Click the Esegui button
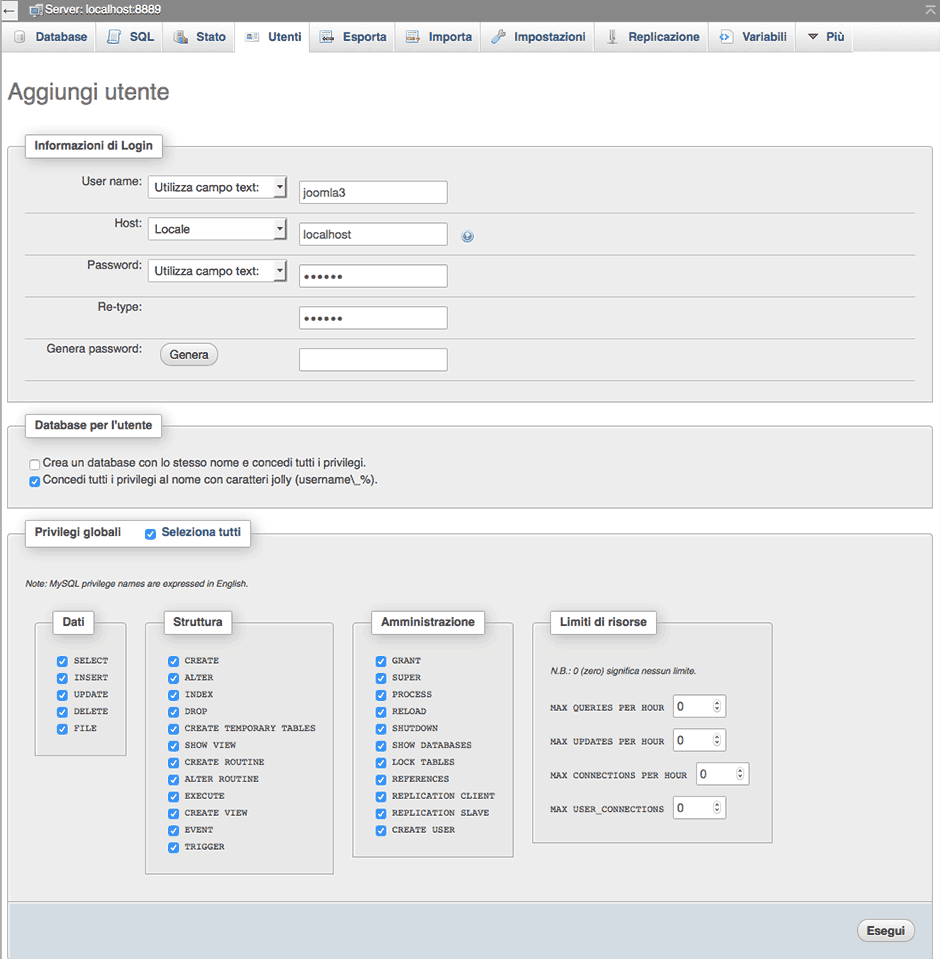940x959 pixels. pyautogui.click(x=885, y=931)
